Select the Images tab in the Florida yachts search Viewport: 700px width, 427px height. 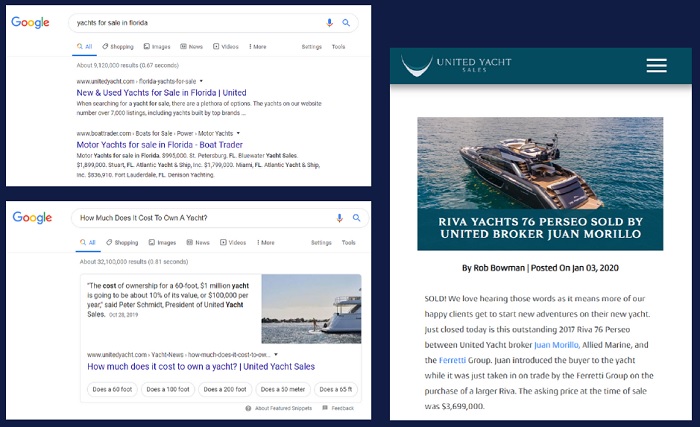click(x=157, y=46)
